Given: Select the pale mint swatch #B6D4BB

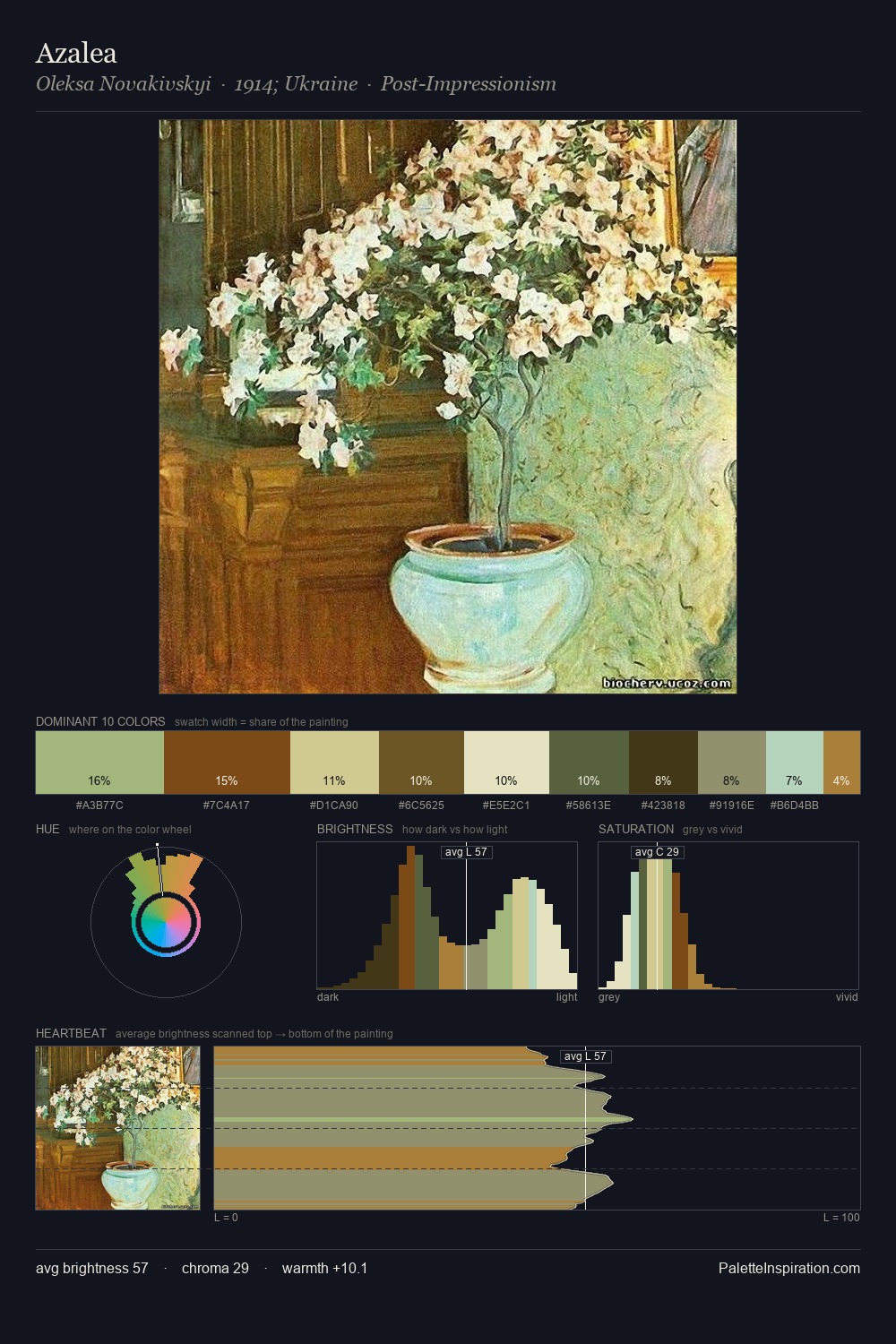Looking at the screenshot, I should click(x=795, y=762).
